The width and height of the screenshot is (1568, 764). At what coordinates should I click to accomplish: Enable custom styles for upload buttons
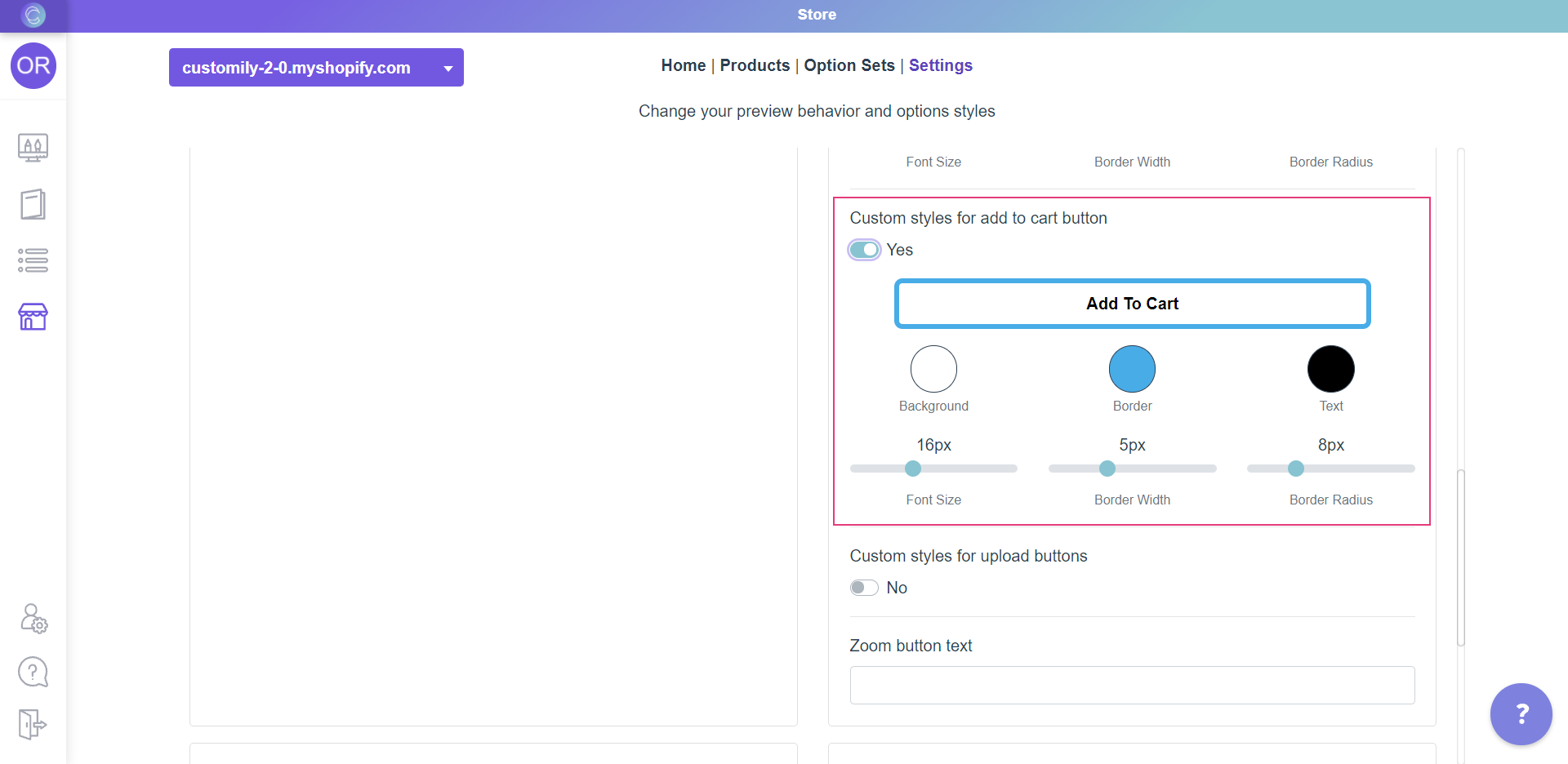864,588
